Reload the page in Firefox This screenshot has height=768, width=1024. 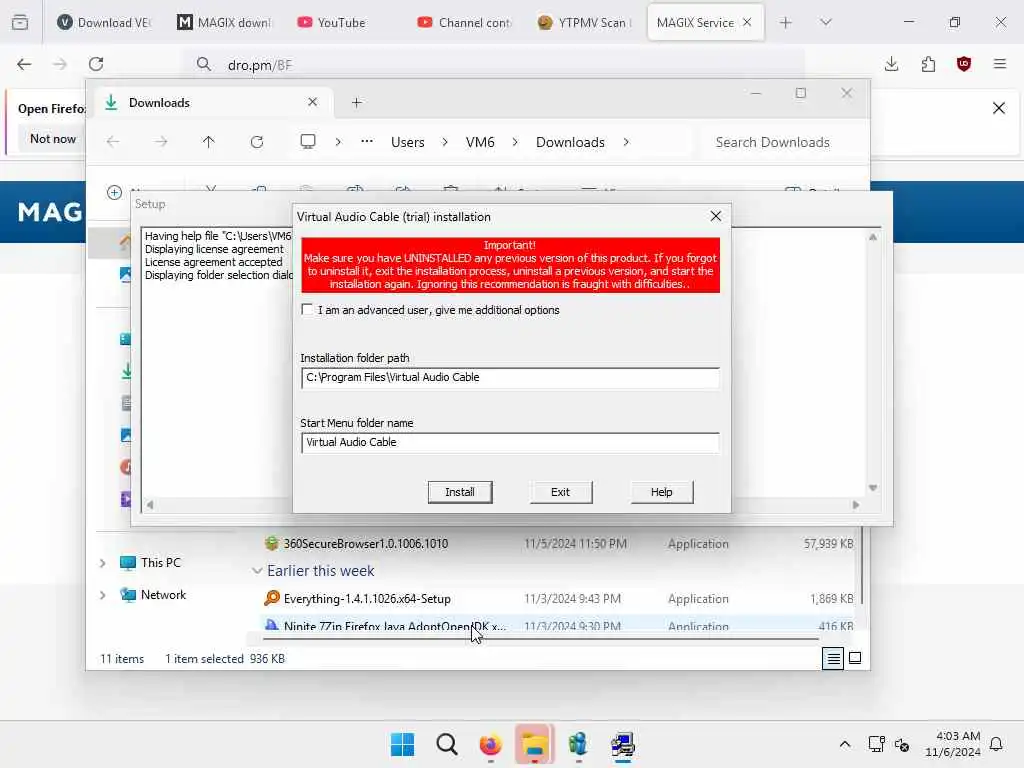96,64
